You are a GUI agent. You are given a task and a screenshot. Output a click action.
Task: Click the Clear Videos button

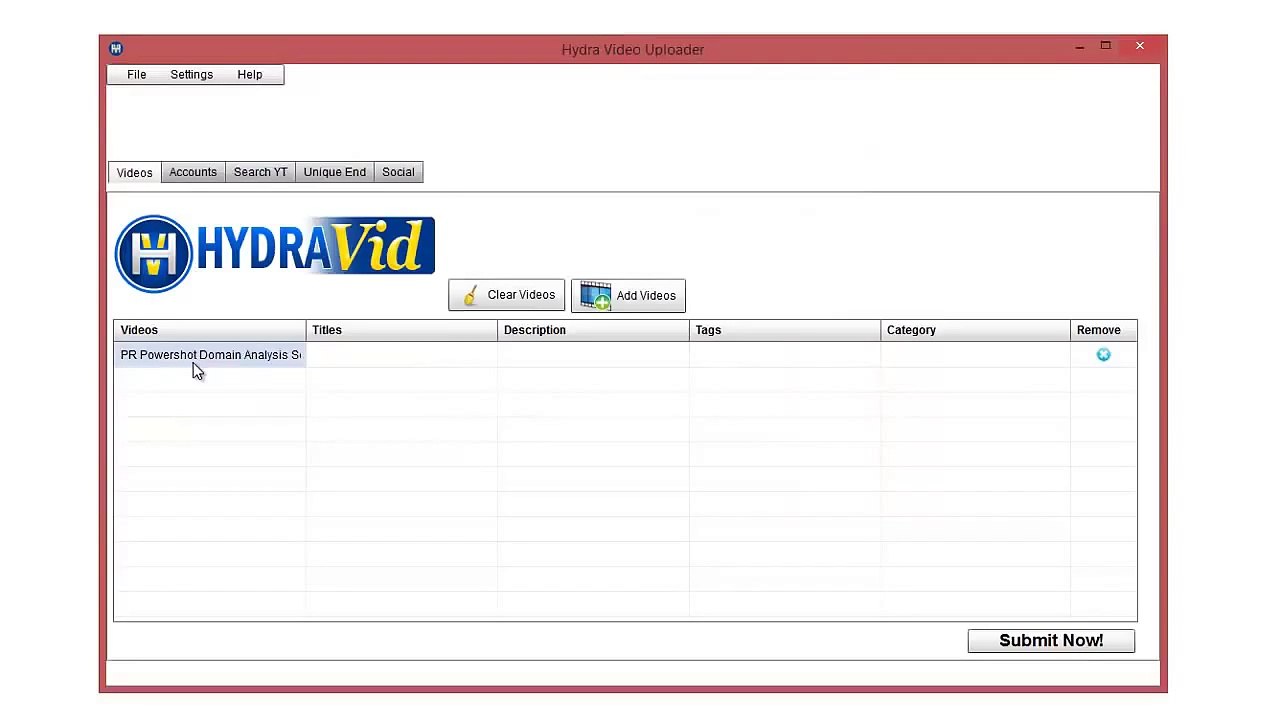(506, 295)
